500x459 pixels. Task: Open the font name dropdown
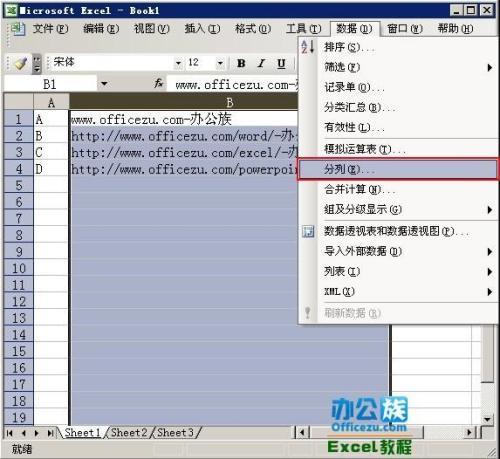point(178,63)
